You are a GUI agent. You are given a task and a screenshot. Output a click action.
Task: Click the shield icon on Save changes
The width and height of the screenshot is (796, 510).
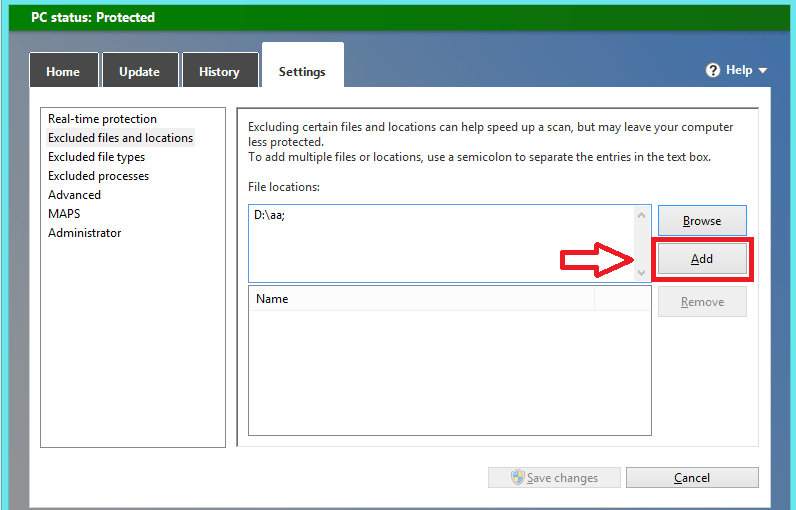[518, 478]
